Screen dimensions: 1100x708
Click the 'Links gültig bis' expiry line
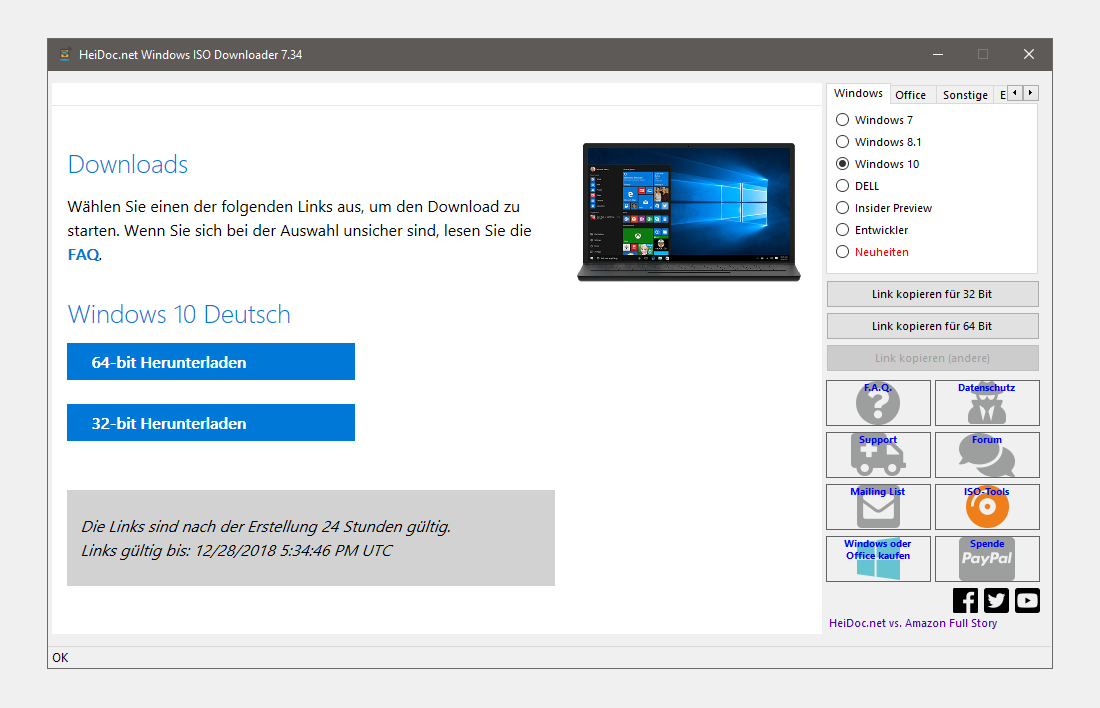pos(236,551)
